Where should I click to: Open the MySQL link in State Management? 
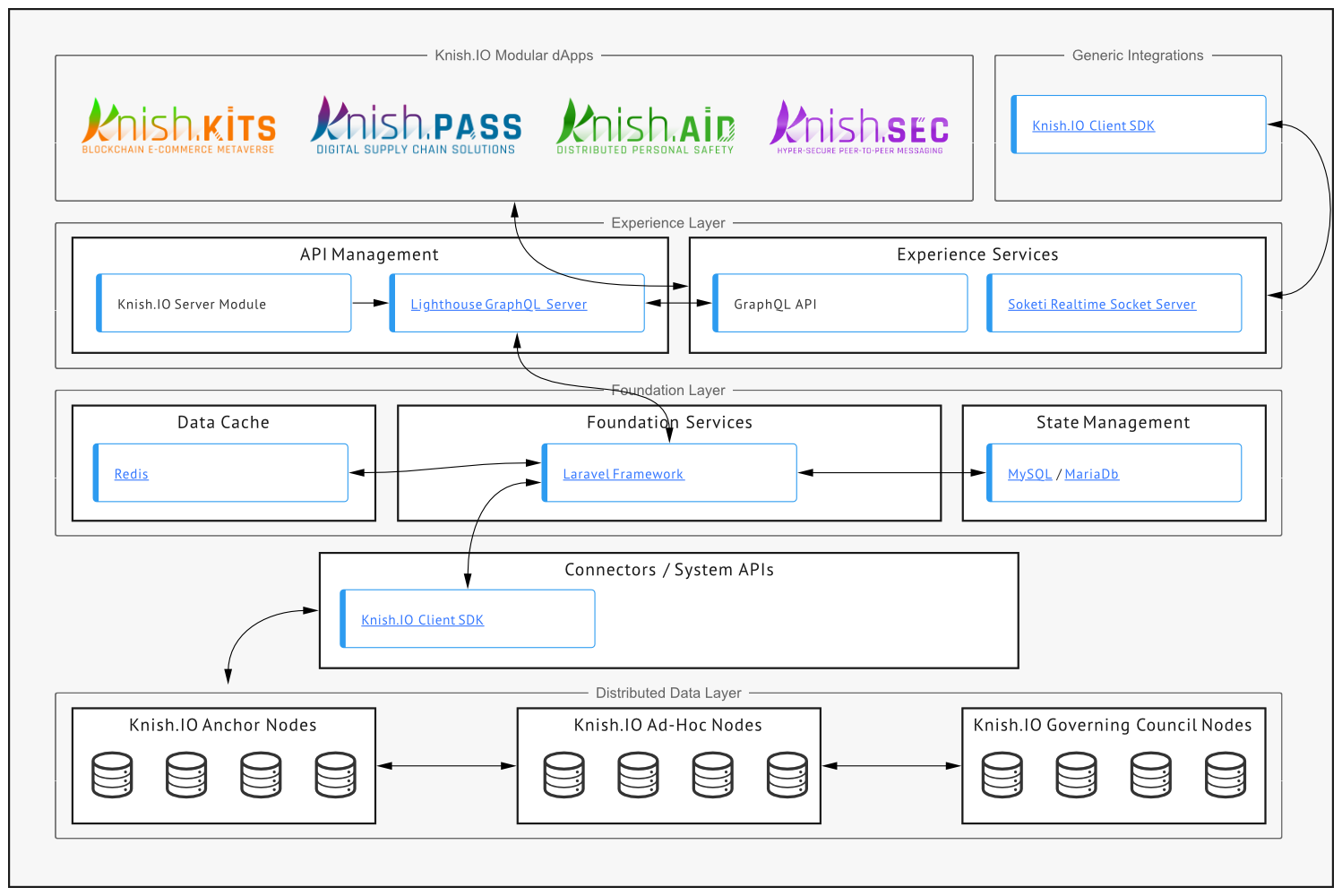[x=1029, y=474]
